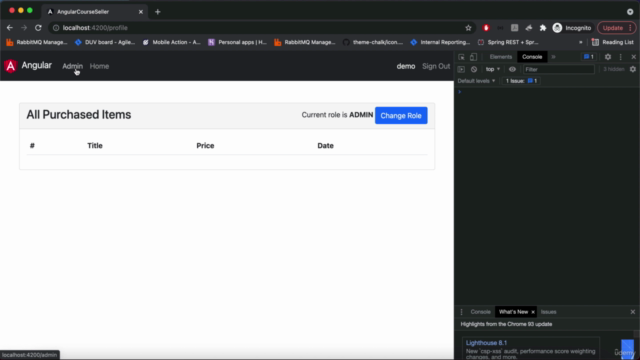Select the drawer Console tab
This screenshot has width=640, height=360.
(x=480, y=312)
